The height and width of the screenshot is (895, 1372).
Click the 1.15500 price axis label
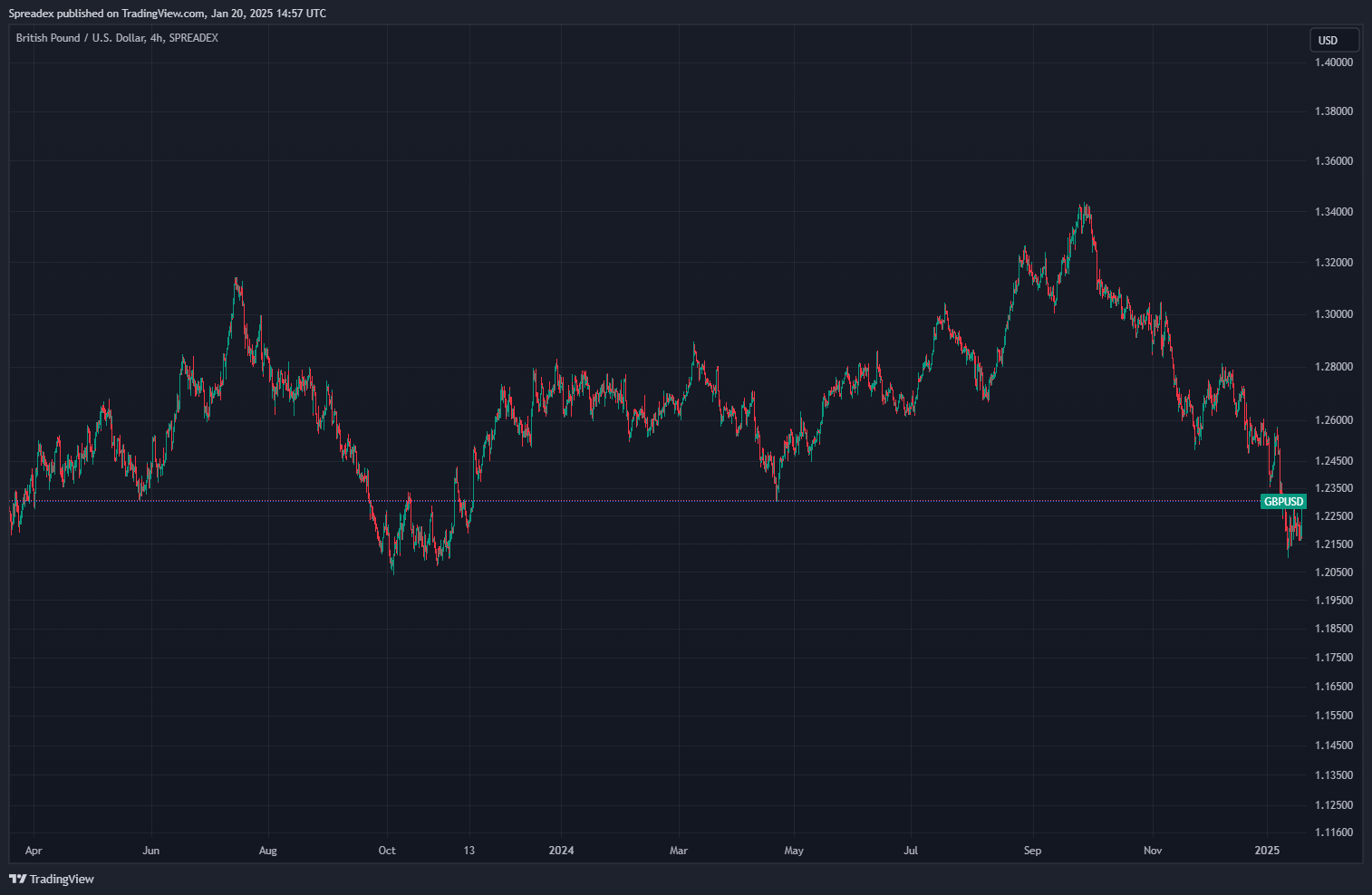point(1334,716)
